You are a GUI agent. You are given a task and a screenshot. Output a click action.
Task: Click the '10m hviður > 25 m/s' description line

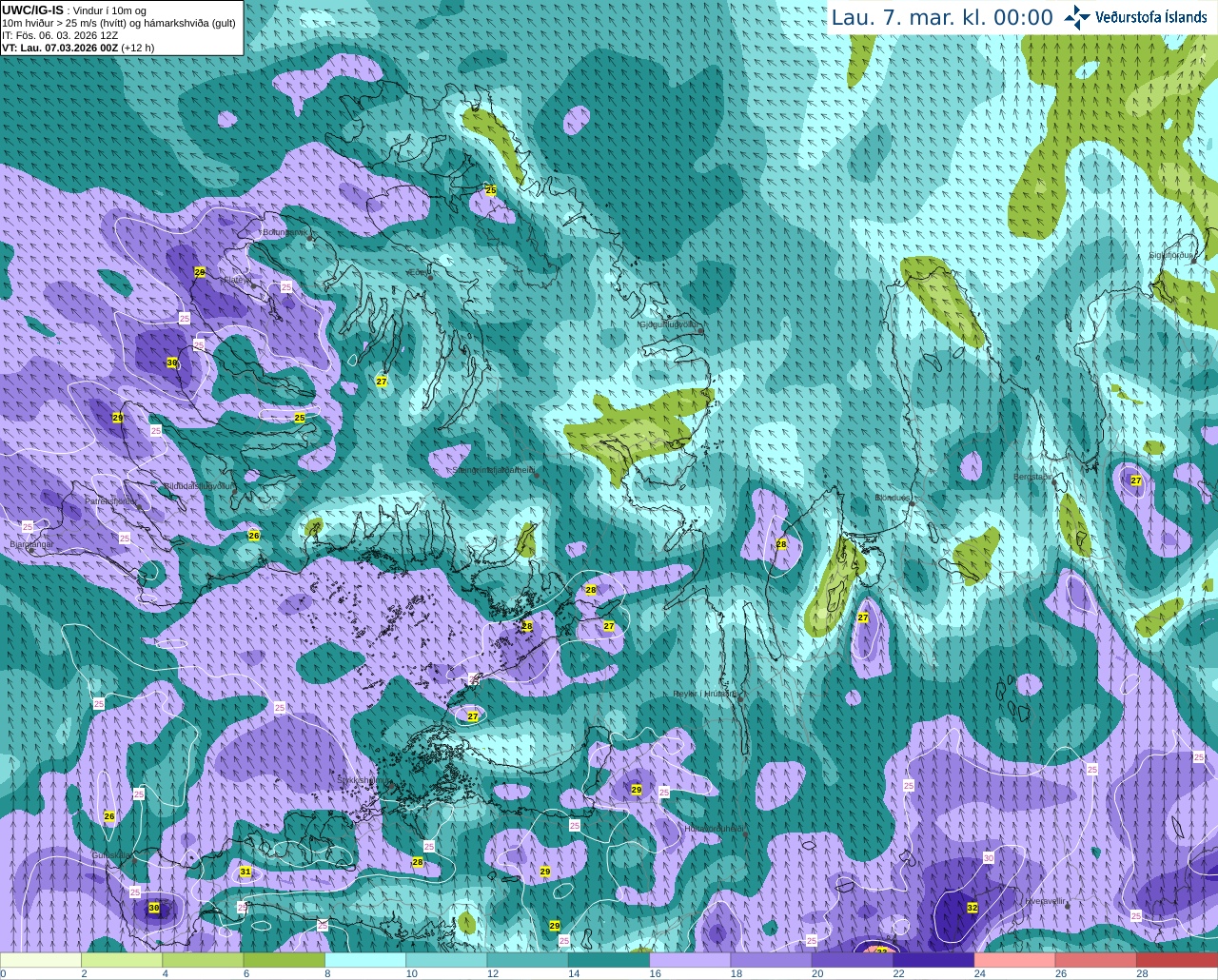click(x=119, y=23)
